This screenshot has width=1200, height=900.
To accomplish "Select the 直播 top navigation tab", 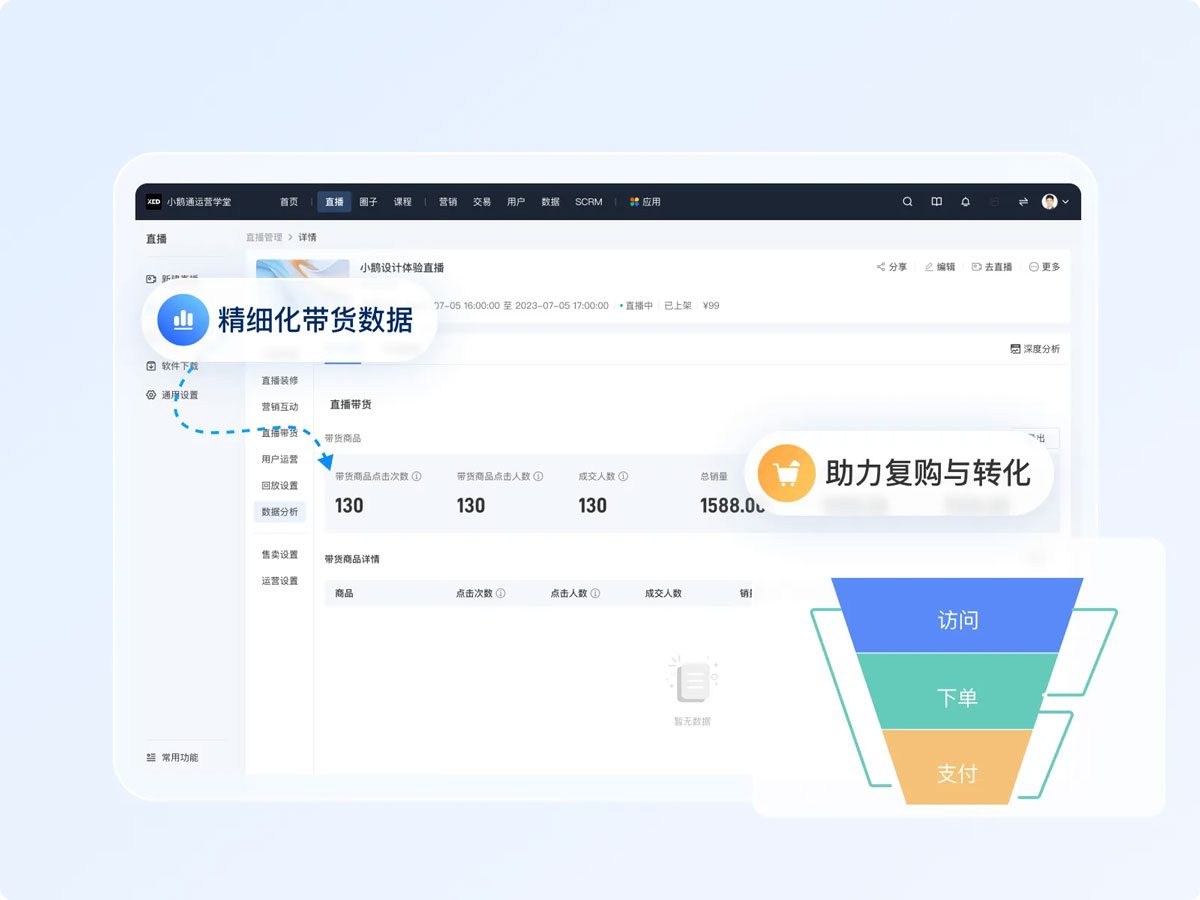I will coord(334,202).
